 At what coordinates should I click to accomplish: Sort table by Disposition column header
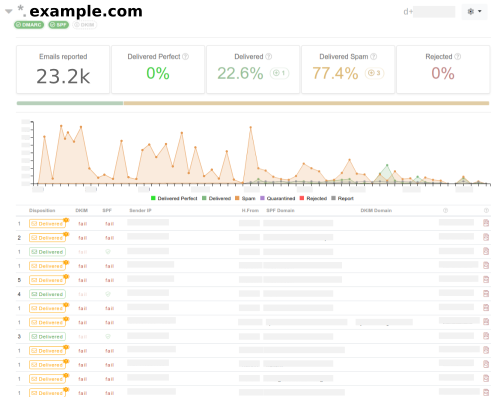[42, 210]
